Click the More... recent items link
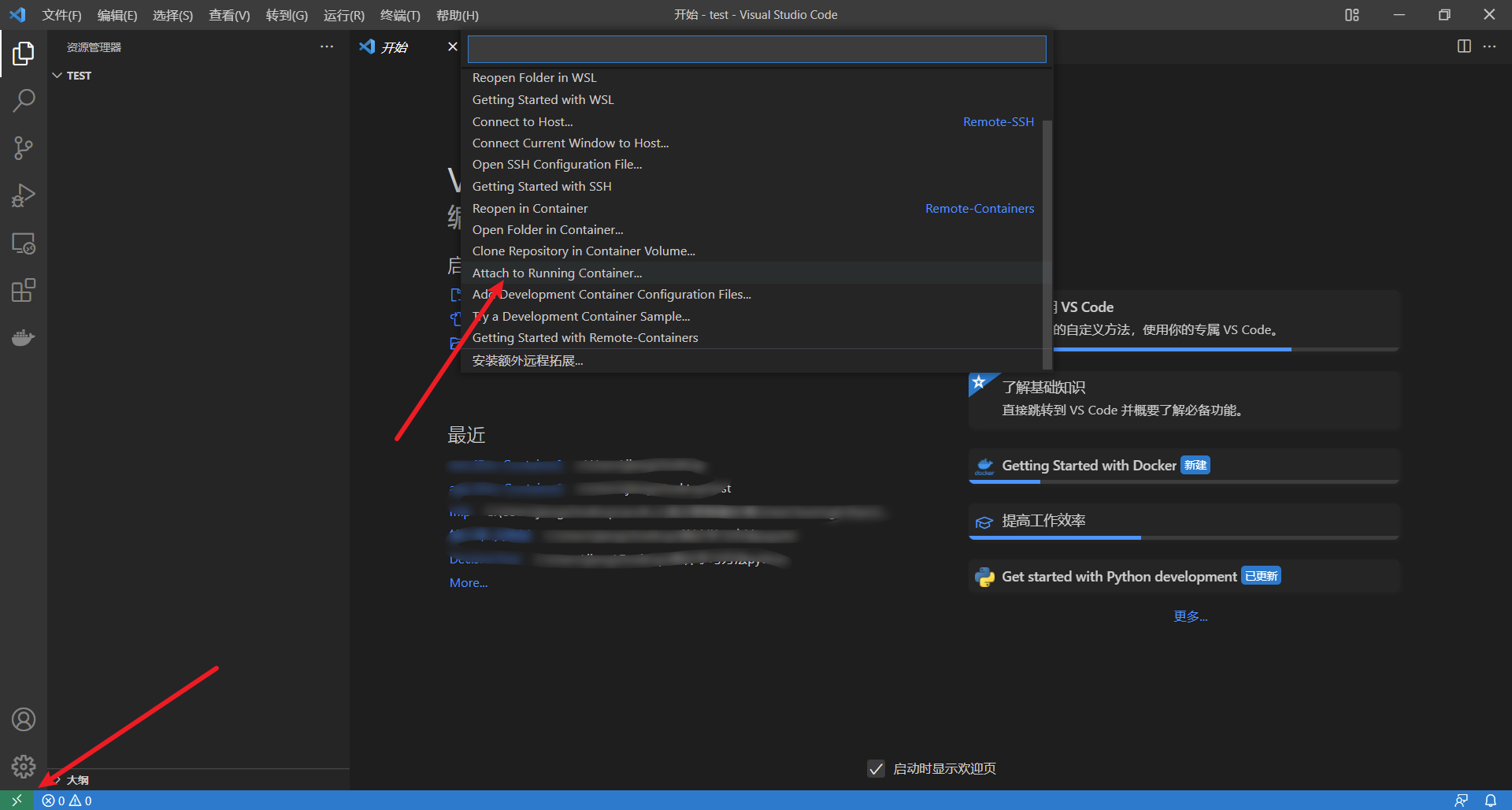Image resolution: width=1512 pixels, height=810 pixels. coord(469,583)
